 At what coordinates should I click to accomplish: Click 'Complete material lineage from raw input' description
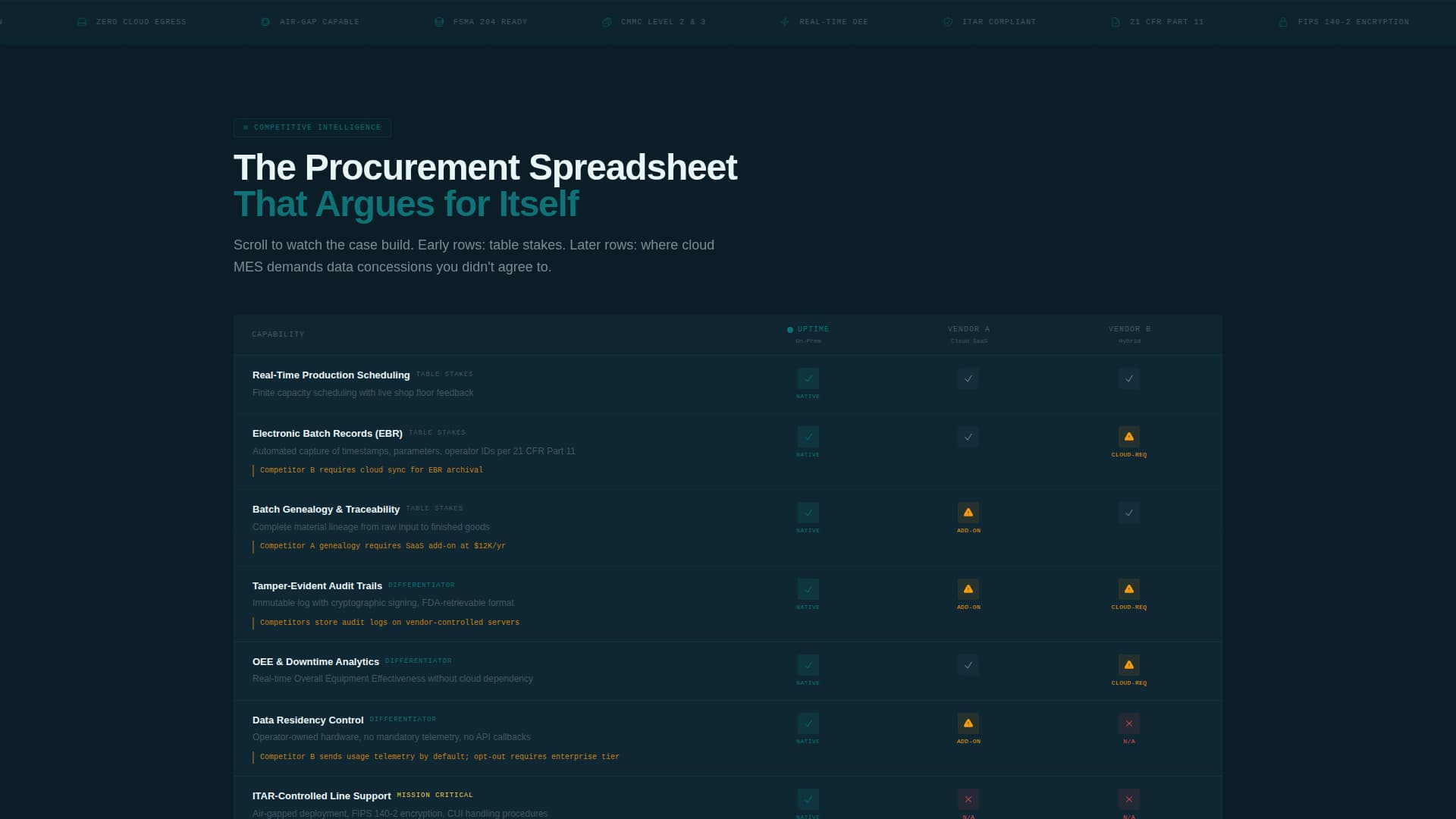coord(371,527)
